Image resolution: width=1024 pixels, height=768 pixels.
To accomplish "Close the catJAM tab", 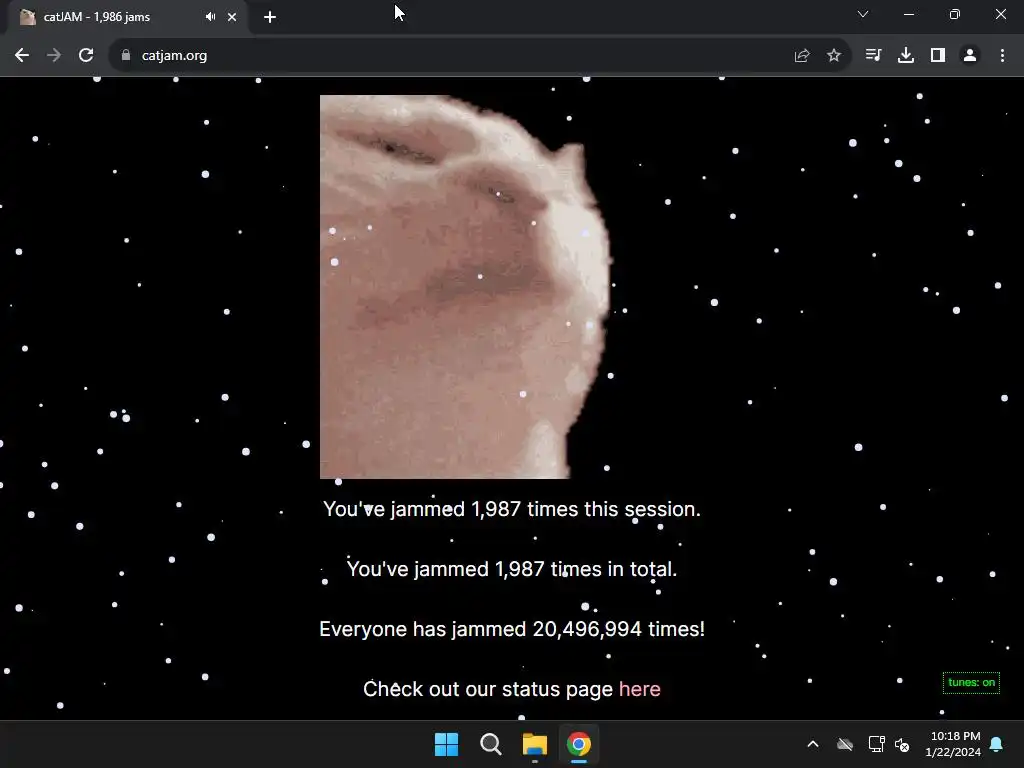I will tap(232, 17).
